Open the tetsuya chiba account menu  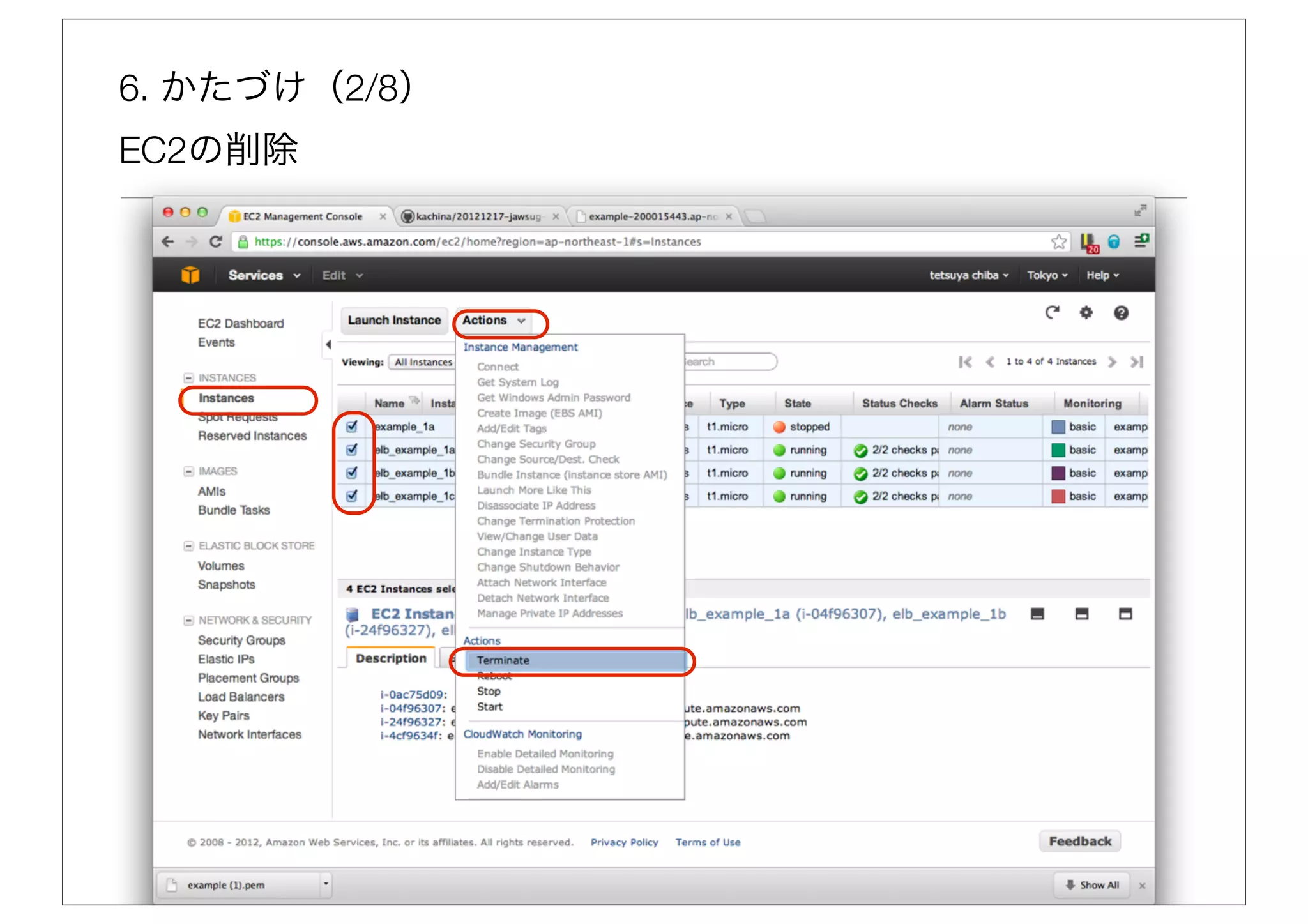969,275
